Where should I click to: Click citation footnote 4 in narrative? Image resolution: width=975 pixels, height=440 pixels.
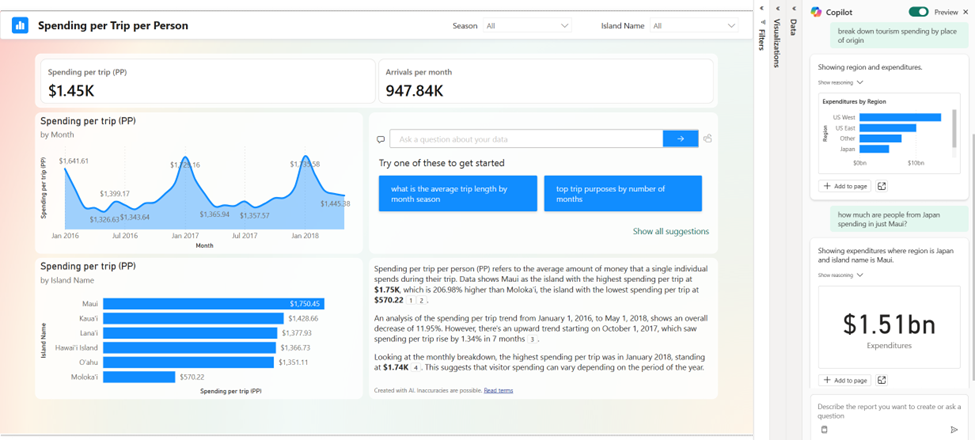click(x=415, y=368)
